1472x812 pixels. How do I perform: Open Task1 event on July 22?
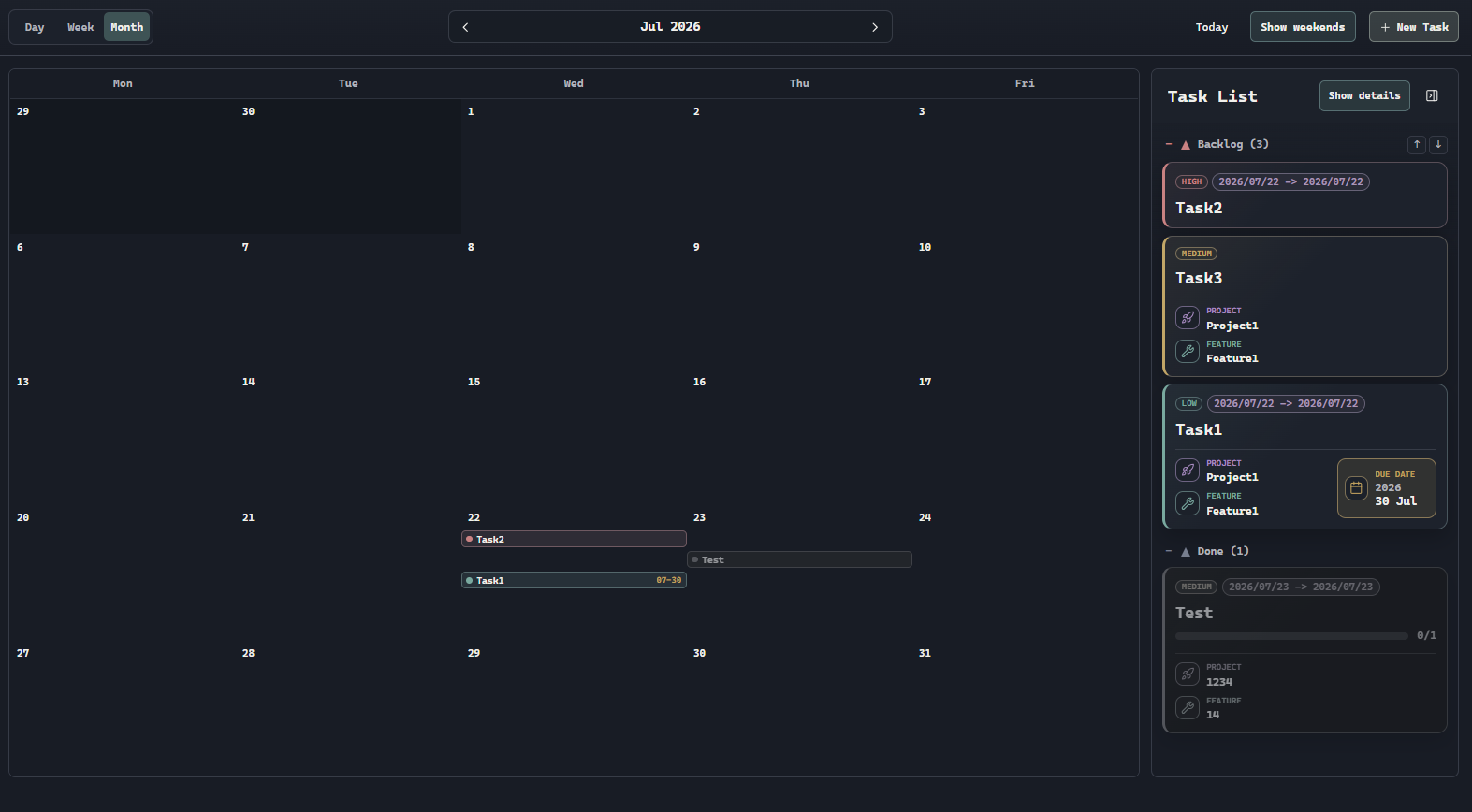[x=574, y=580]
